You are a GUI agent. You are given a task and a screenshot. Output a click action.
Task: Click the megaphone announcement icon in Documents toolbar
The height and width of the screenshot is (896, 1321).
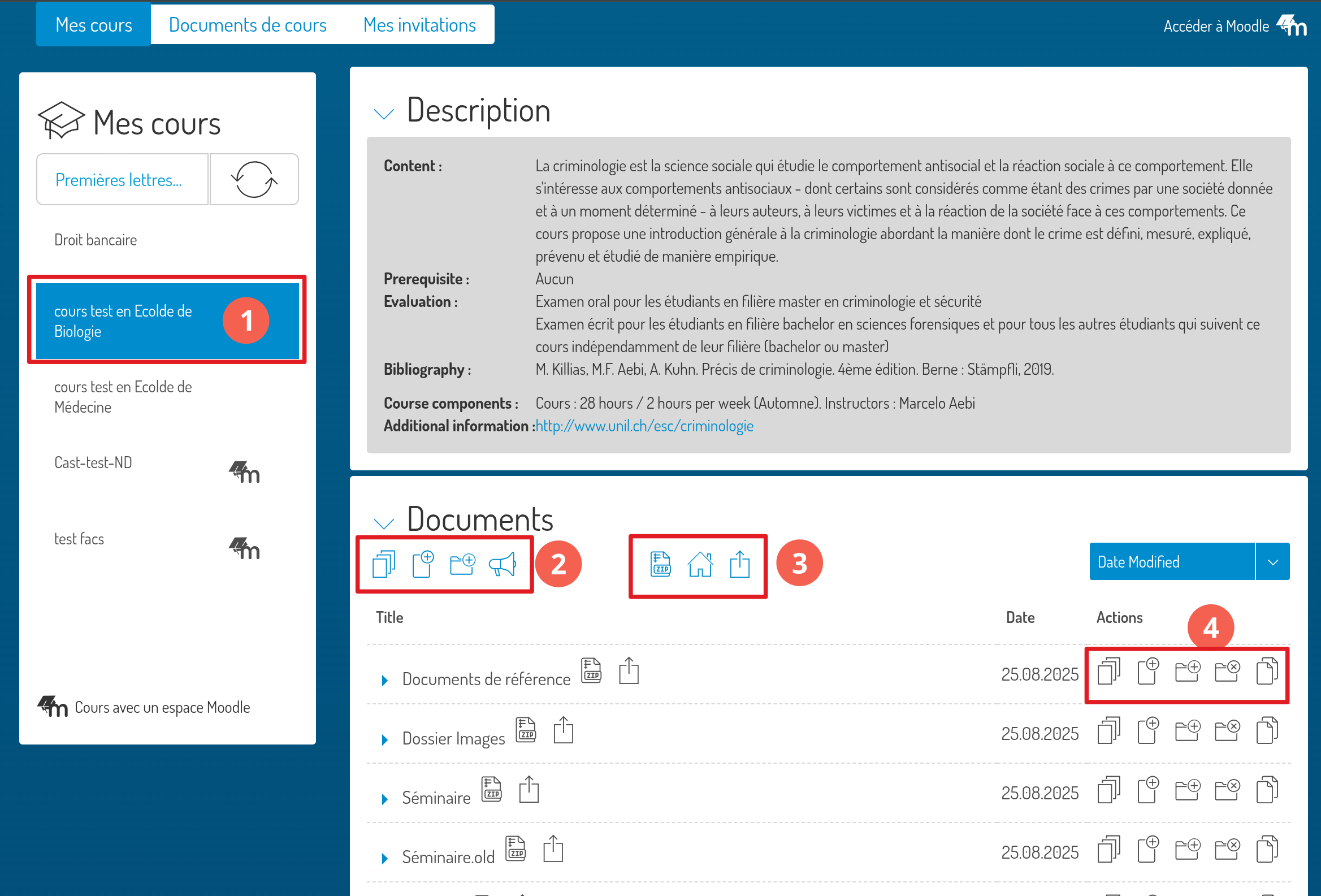click(x=503, y=564)
